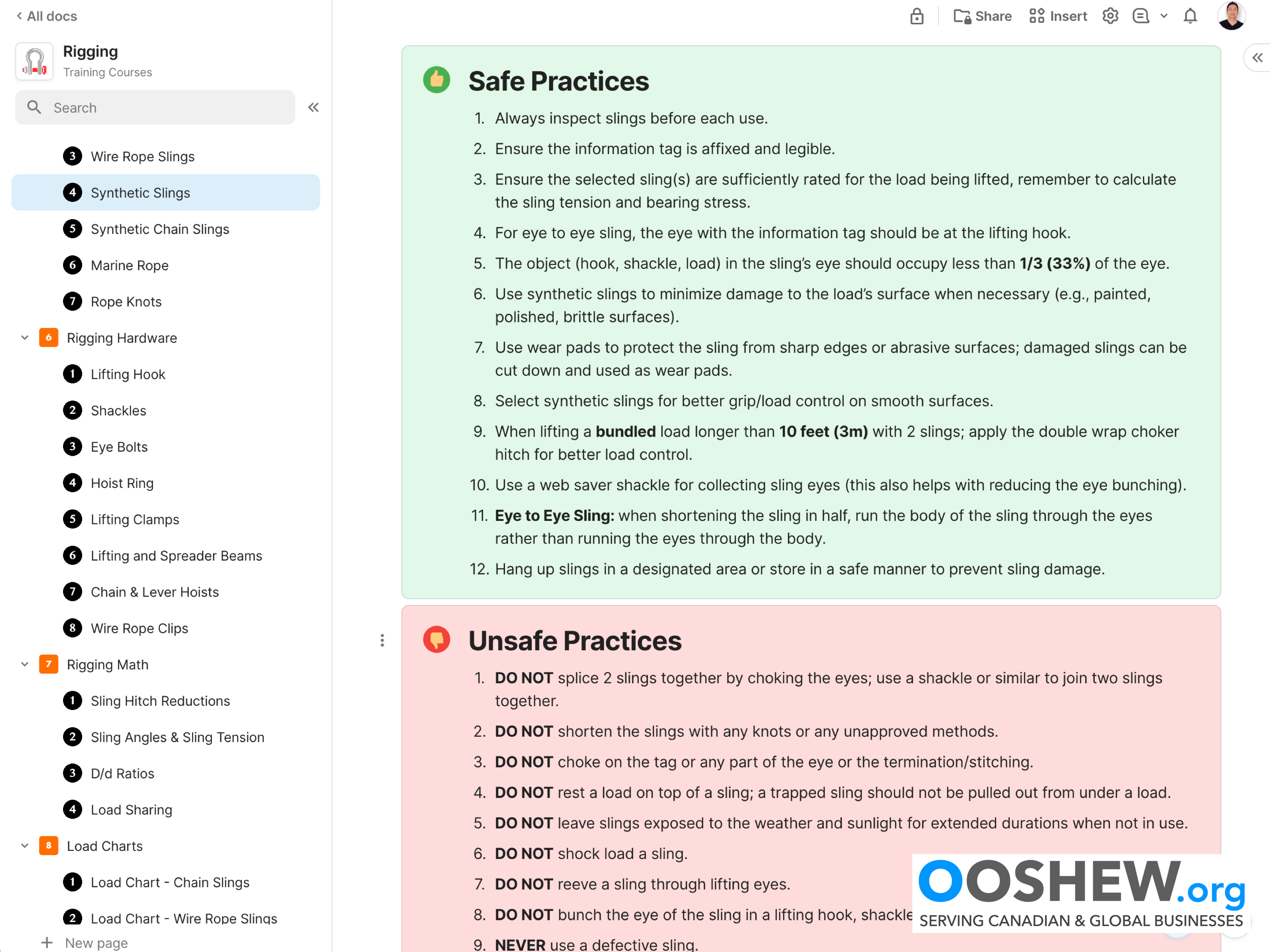Click the notifications bell icon
Image resolution: width=1270 pixels, height=952 pixels.
click(1190, 16)
